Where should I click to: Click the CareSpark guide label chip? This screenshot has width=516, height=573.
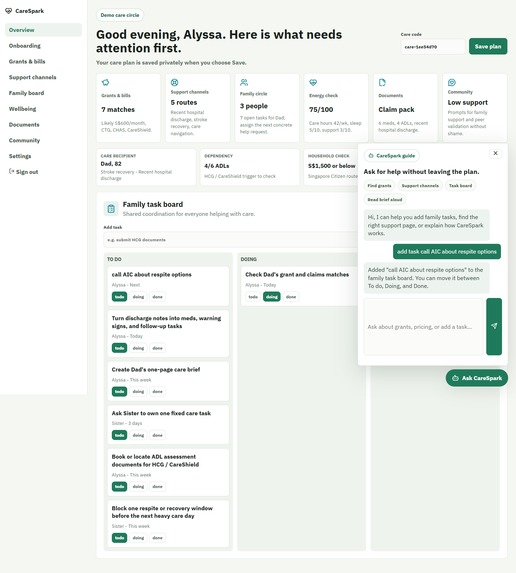[391, 156]
